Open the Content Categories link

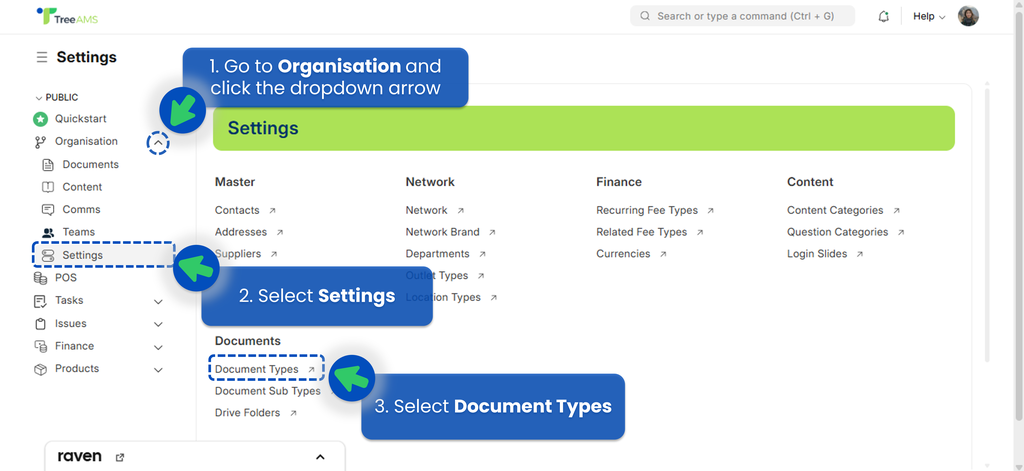pyautogui.click(x=835, y=211)
